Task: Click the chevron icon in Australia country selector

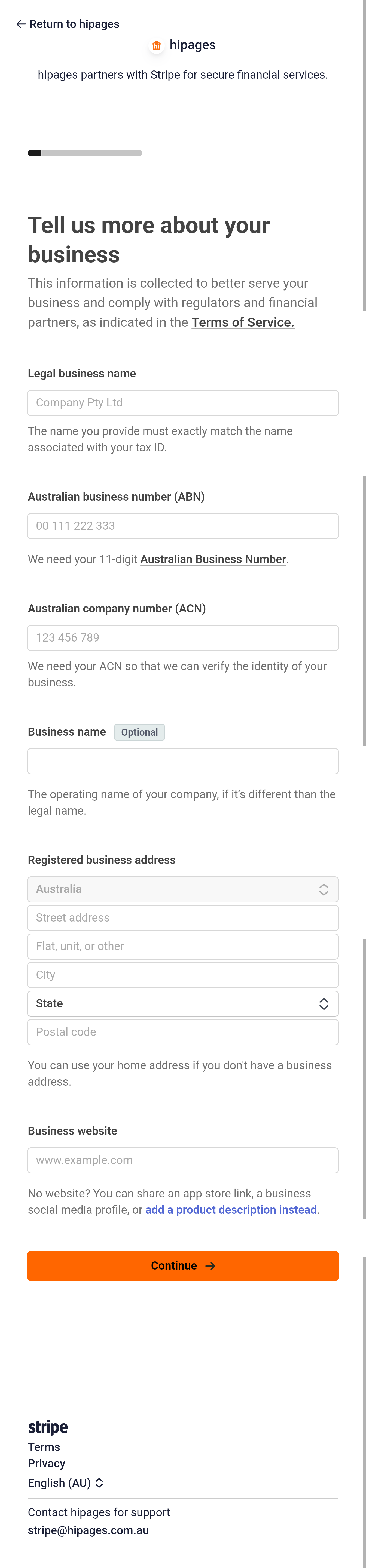Action: tap(323, 889)
